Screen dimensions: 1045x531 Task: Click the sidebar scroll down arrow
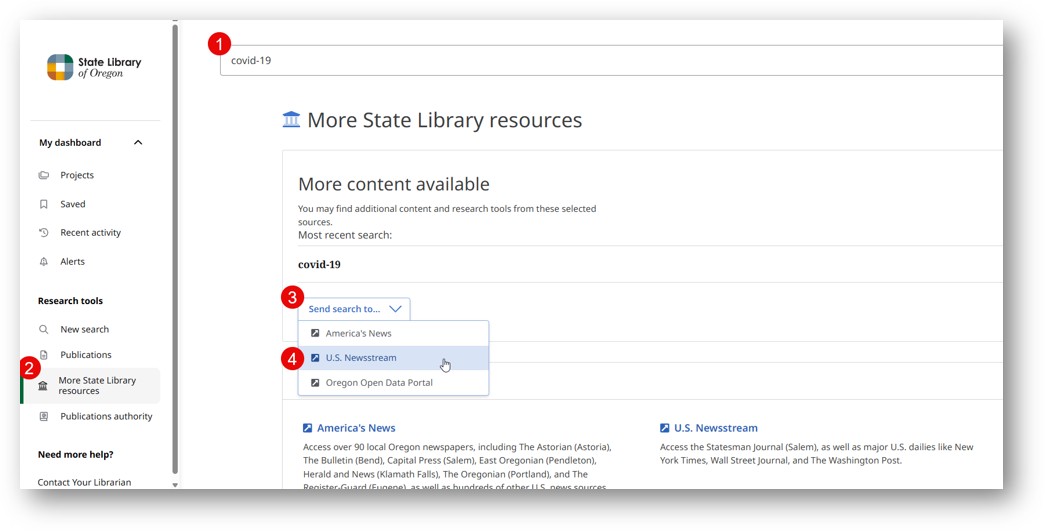(x=175, y=485)
